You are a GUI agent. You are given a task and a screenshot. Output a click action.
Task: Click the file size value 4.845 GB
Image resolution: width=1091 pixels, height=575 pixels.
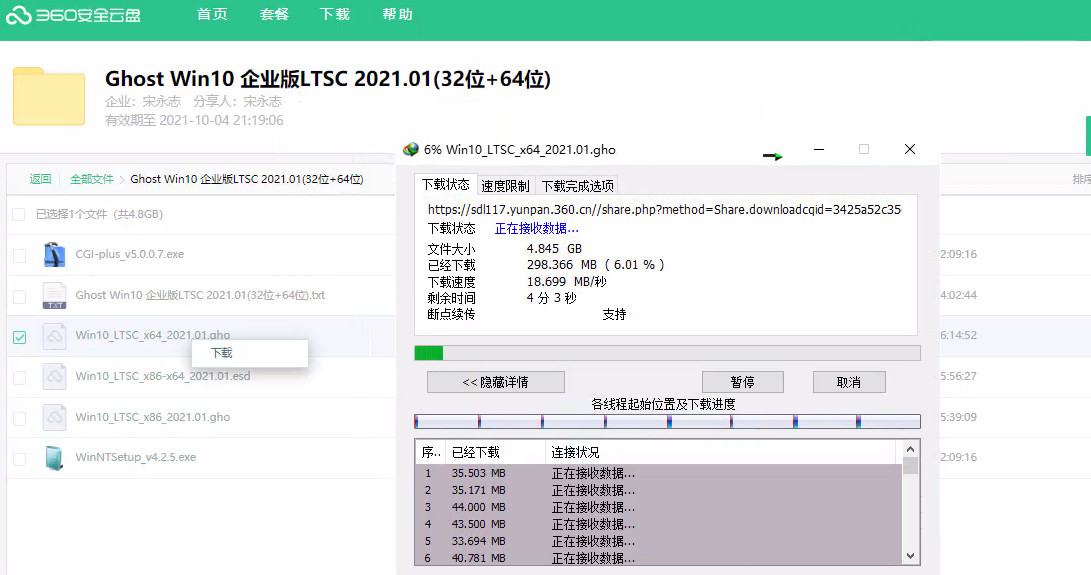554,249
